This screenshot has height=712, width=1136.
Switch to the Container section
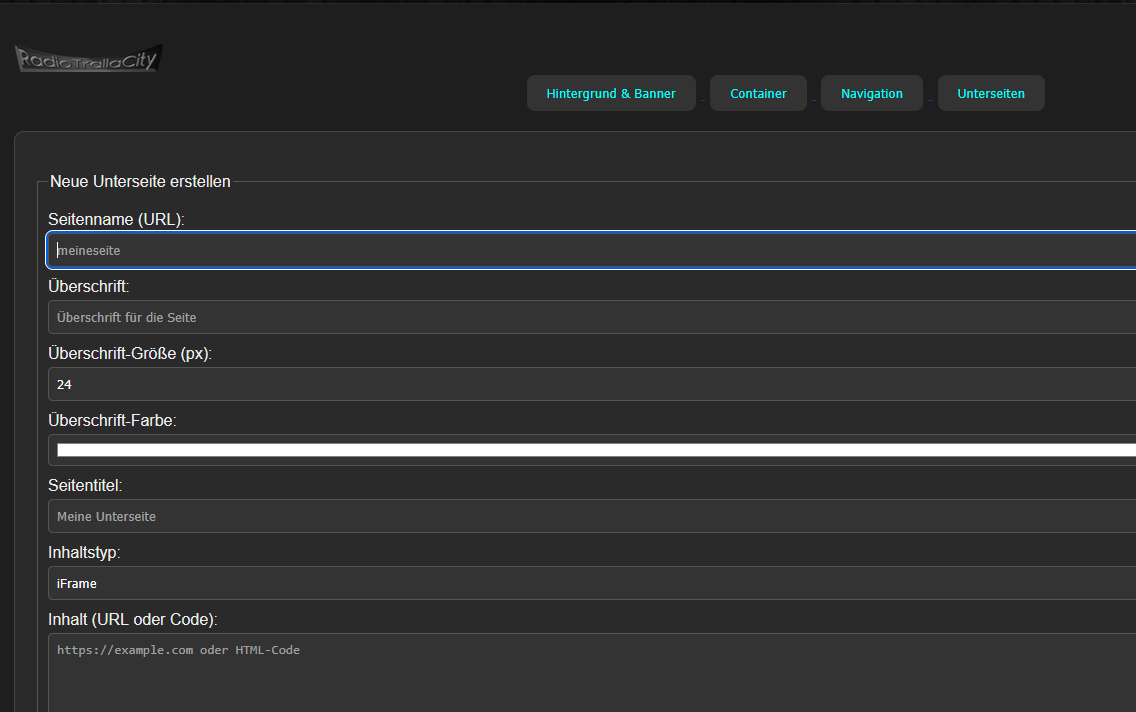click(x=758, y=93)
